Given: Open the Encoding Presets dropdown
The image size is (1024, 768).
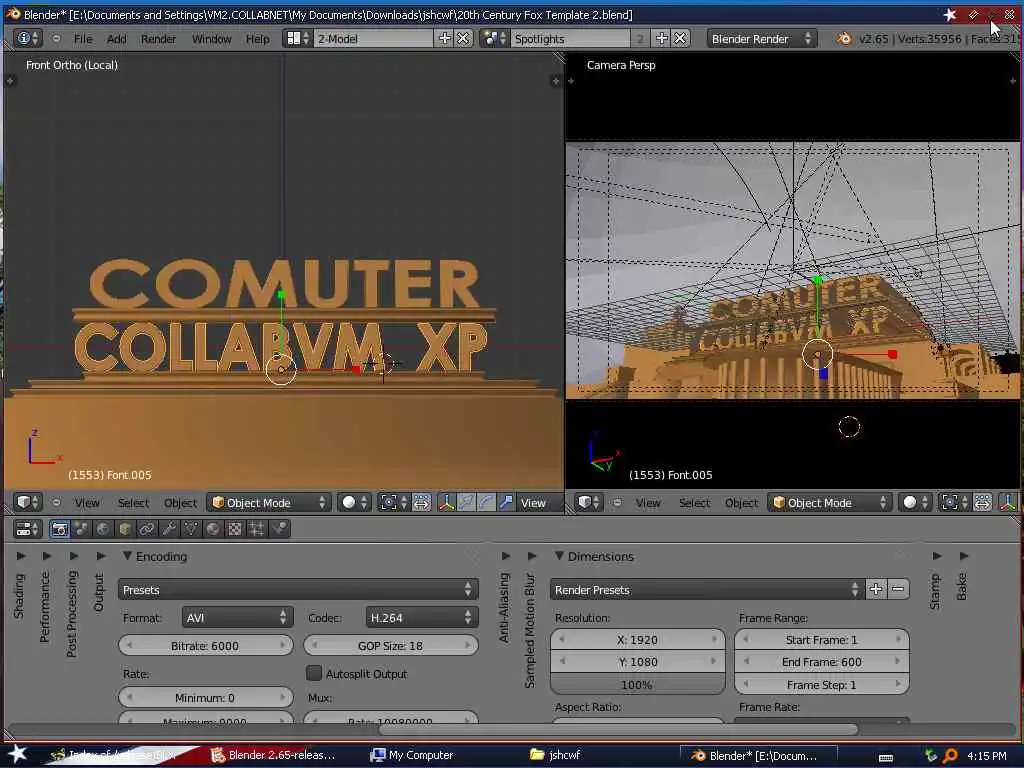Looking at the screenshot, I should pos(298,590).
